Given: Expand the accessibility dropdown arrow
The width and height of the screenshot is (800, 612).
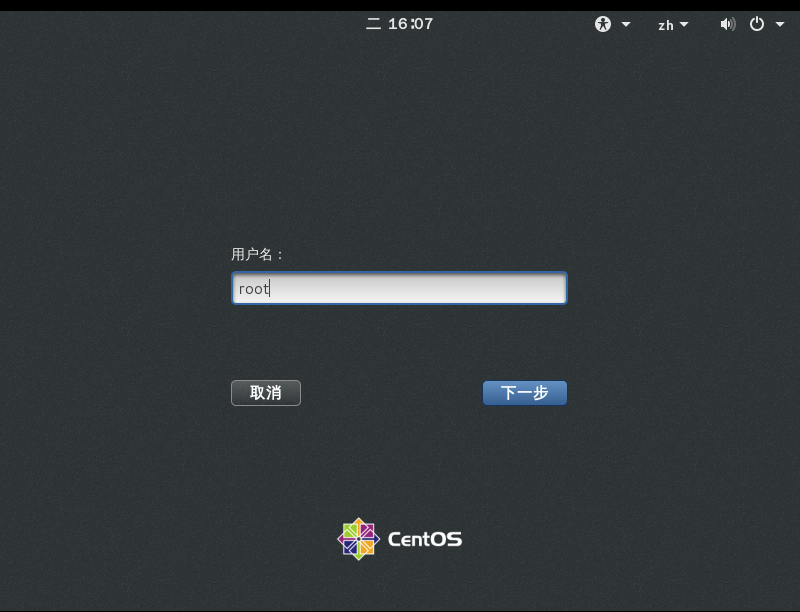Looking at the screenshot, I should (626, 24).
